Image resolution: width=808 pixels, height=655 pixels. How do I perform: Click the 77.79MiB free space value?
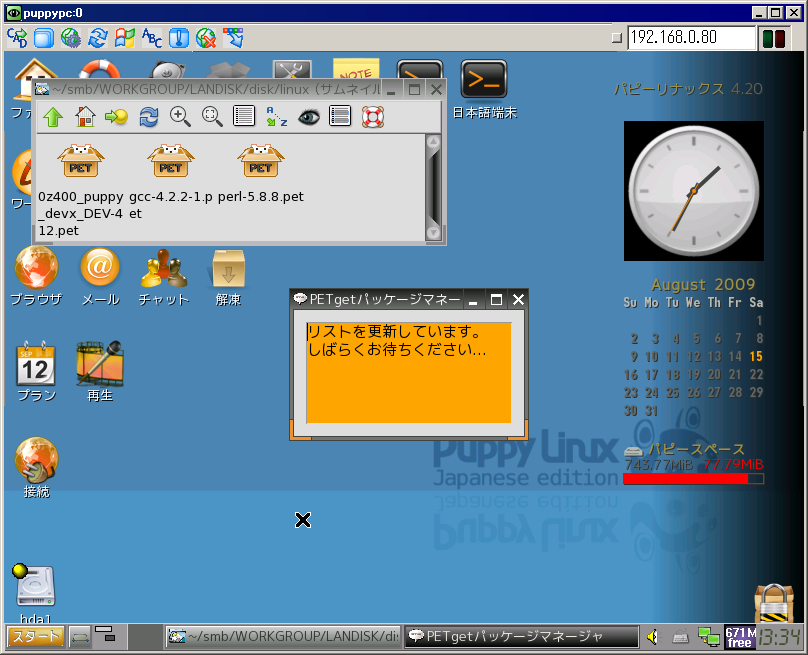[733, 464]
